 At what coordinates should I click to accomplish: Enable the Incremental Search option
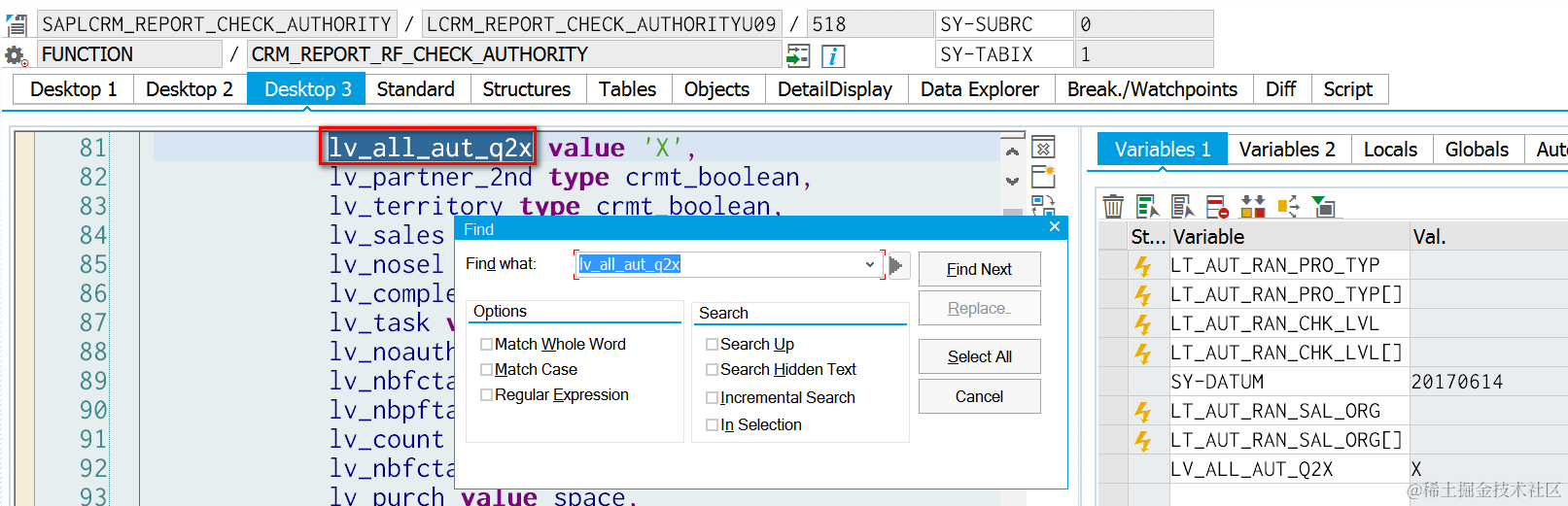[712, 397]
